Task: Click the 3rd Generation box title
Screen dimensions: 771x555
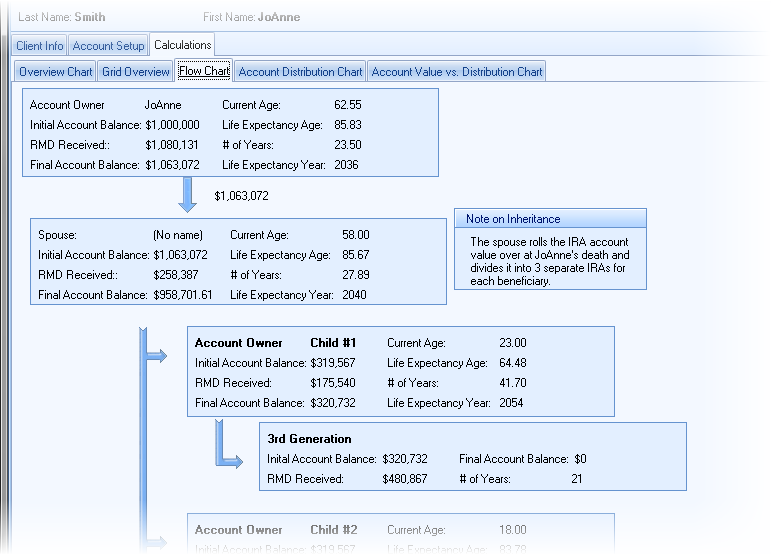Action: (309, 439)
